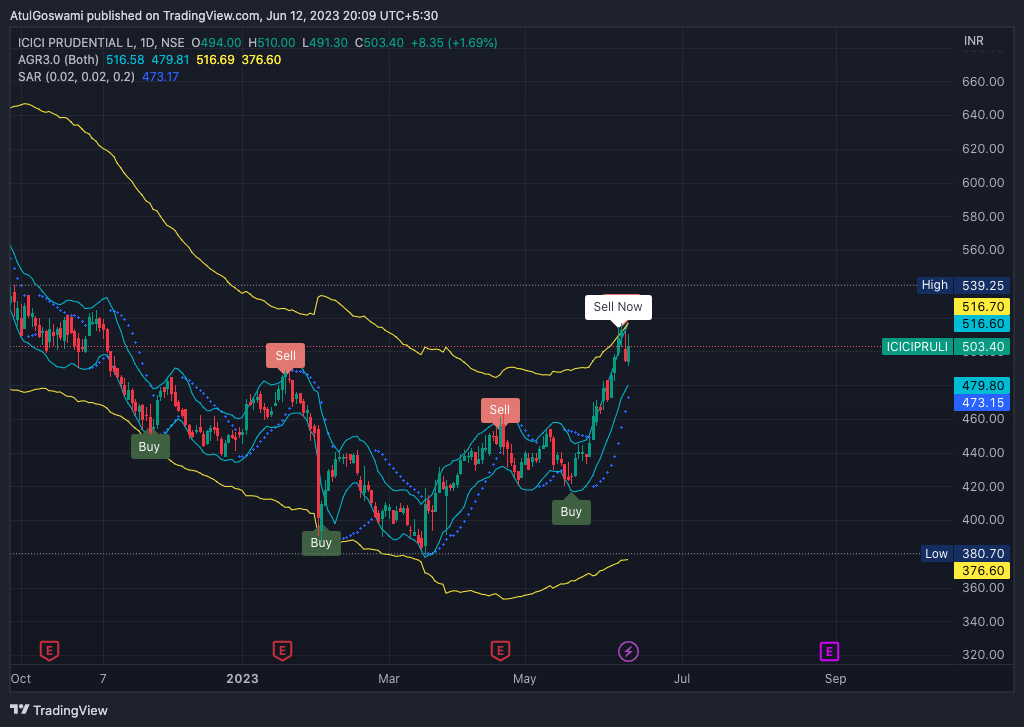Select the AGR3.0 (Both) indicator legend
1024x727 pixels.
tap(58, 59)
